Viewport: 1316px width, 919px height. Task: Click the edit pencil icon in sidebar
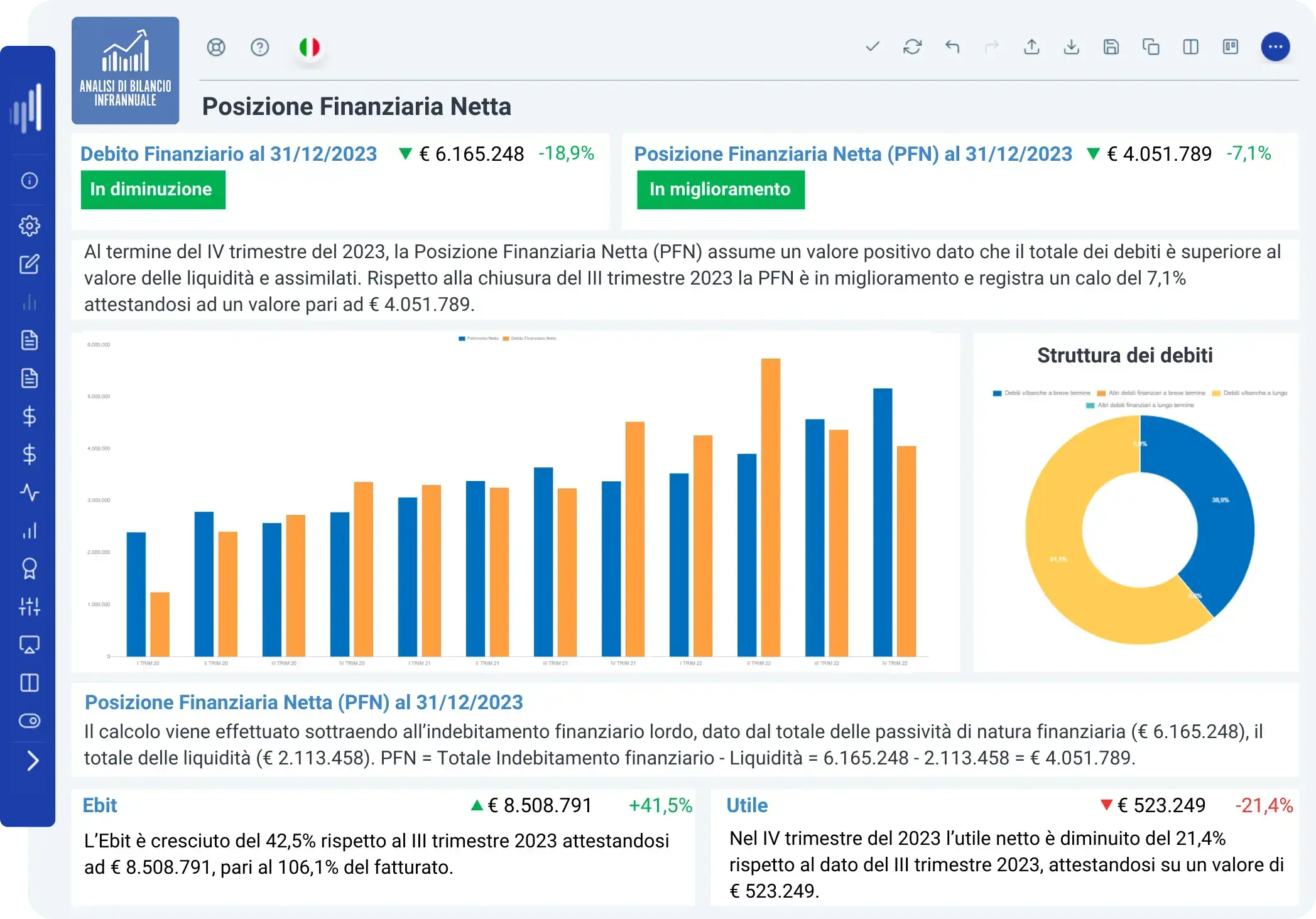click(x=30, y=264)
